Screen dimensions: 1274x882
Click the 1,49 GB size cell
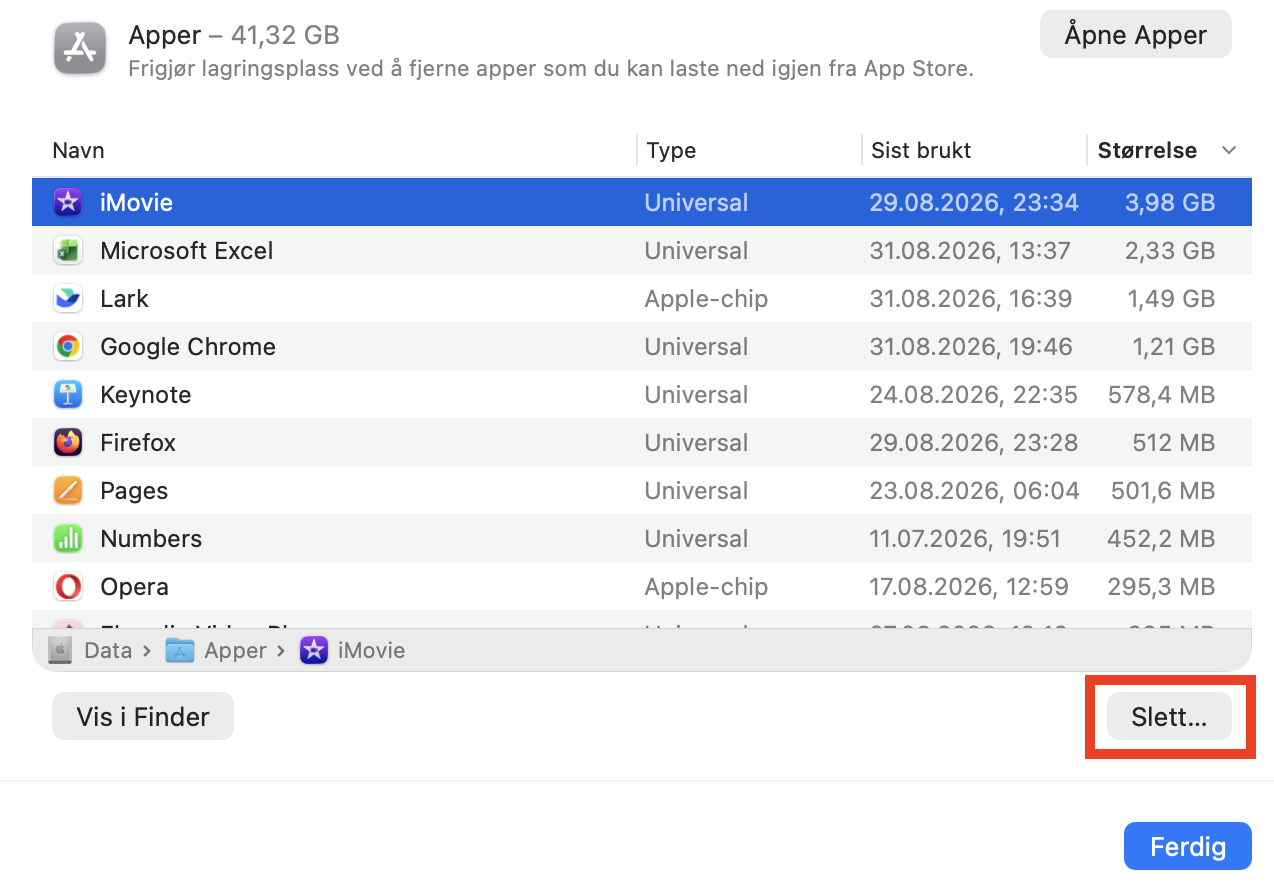(1170, 299)
